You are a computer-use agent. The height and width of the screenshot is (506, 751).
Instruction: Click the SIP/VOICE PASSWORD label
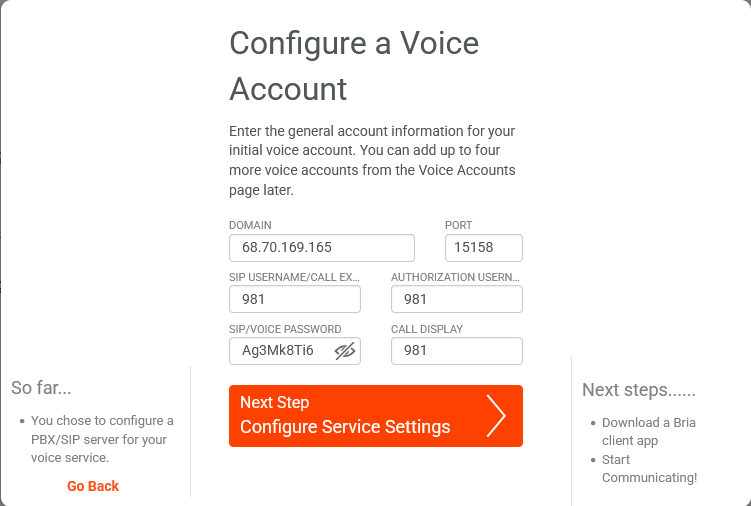tap(285, 329)
